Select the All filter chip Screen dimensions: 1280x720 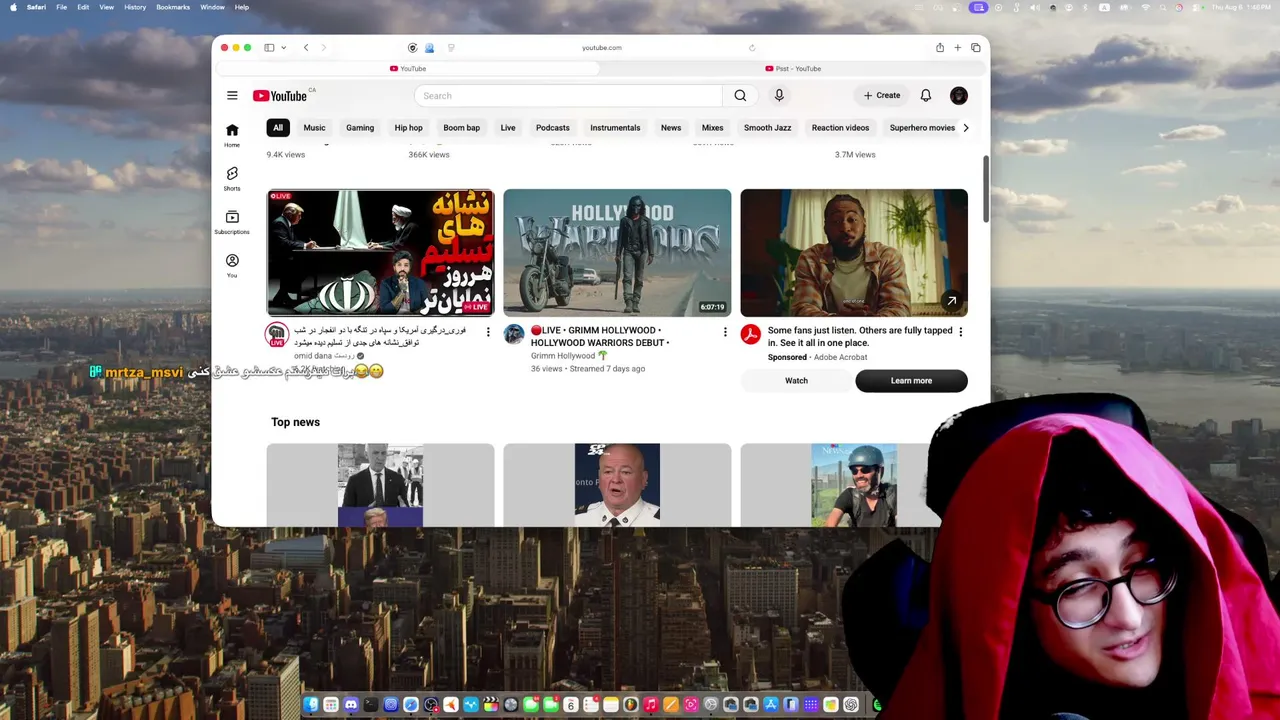(278, 128)
